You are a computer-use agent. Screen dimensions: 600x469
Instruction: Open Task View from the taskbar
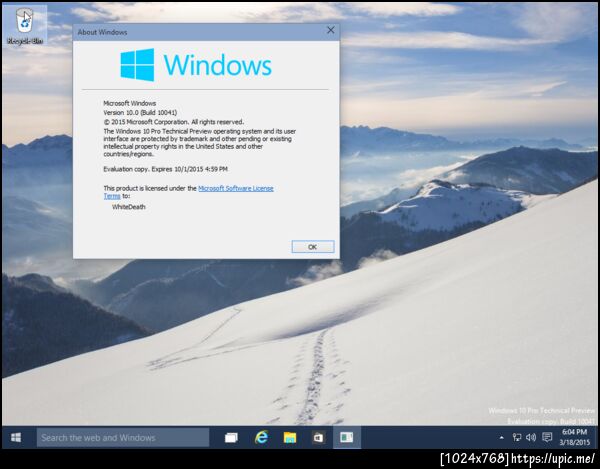pyautogui.click(x=231, y=437)
